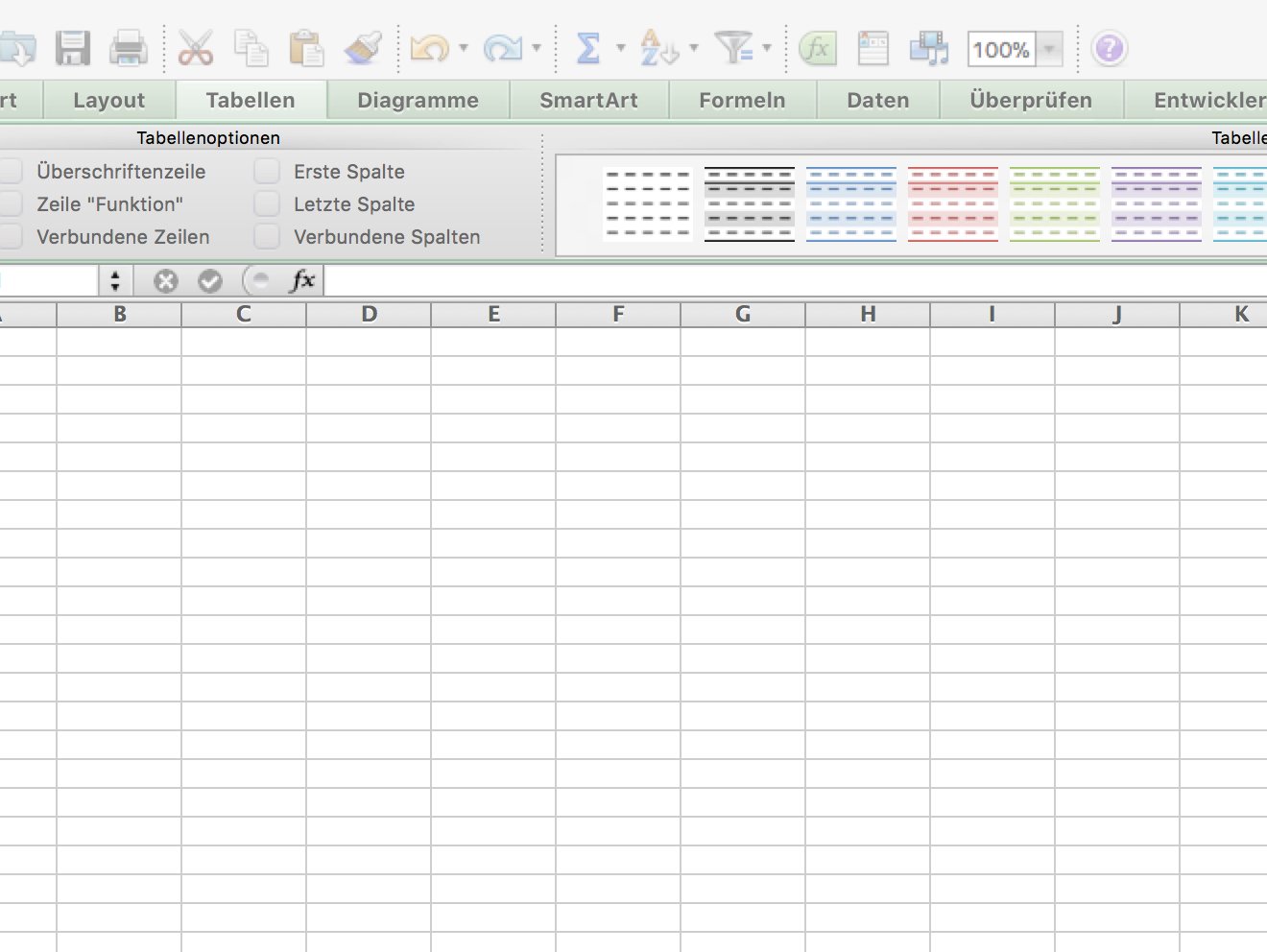This screenshot has height=952, width=1267.
Task: Open the Undo history dropdown arrow
Action: coord(464,48)
